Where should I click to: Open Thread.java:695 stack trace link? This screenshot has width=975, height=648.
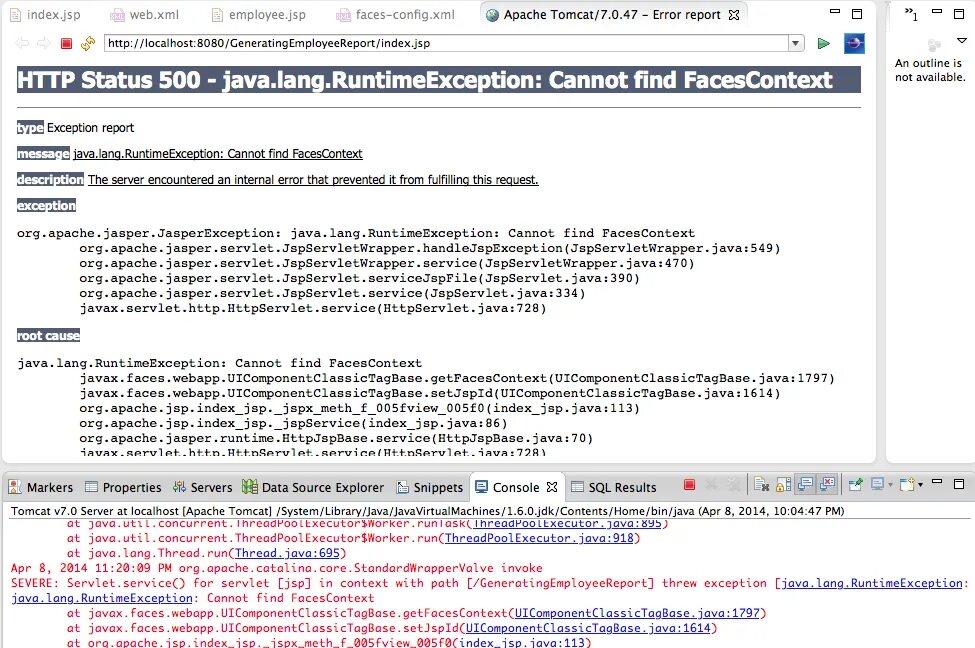click(287, 553)
